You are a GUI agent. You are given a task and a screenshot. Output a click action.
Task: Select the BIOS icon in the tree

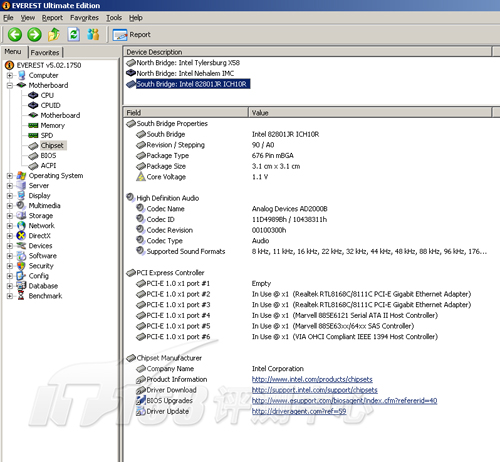pos(33,156)
